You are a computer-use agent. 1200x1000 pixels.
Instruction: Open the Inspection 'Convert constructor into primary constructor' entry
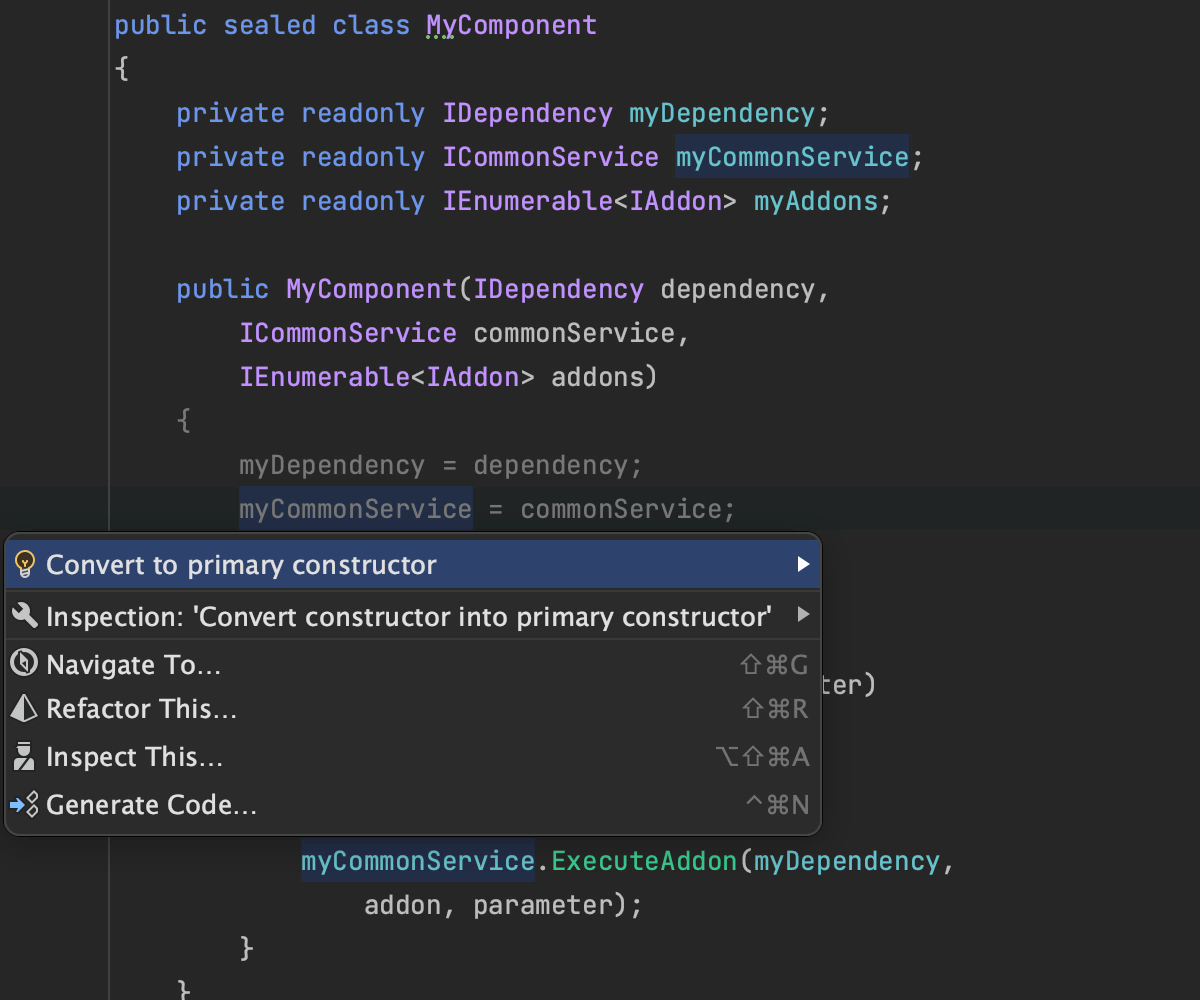tap(408, 616)
